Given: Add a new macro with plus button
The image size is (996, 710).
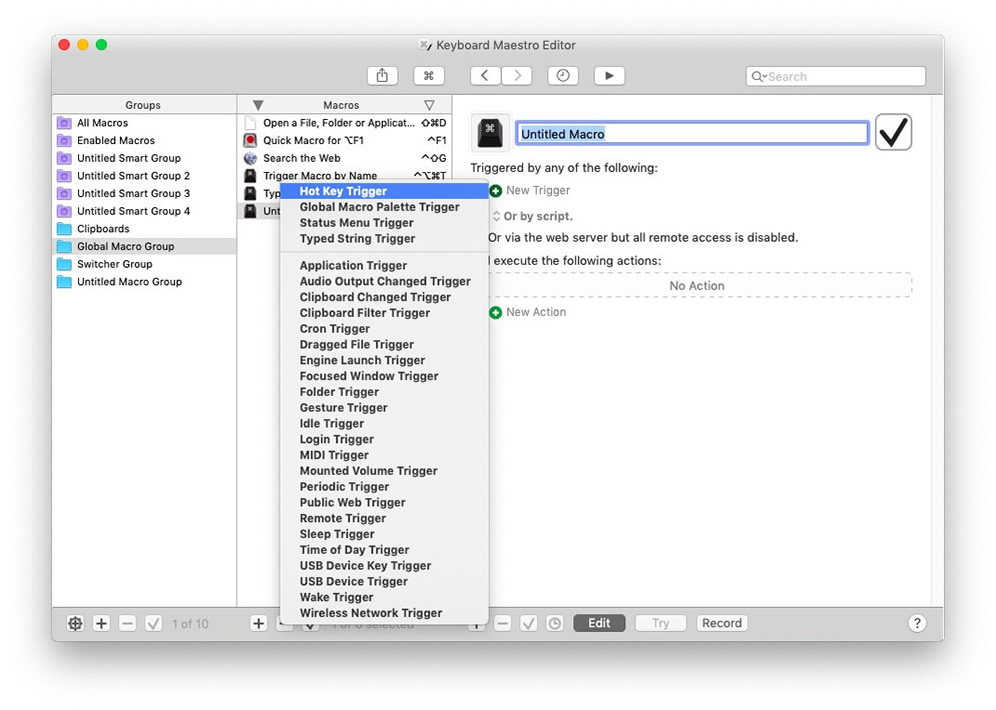Looking at the screenshot, I should pyautogui.click(x=259, y=624).
